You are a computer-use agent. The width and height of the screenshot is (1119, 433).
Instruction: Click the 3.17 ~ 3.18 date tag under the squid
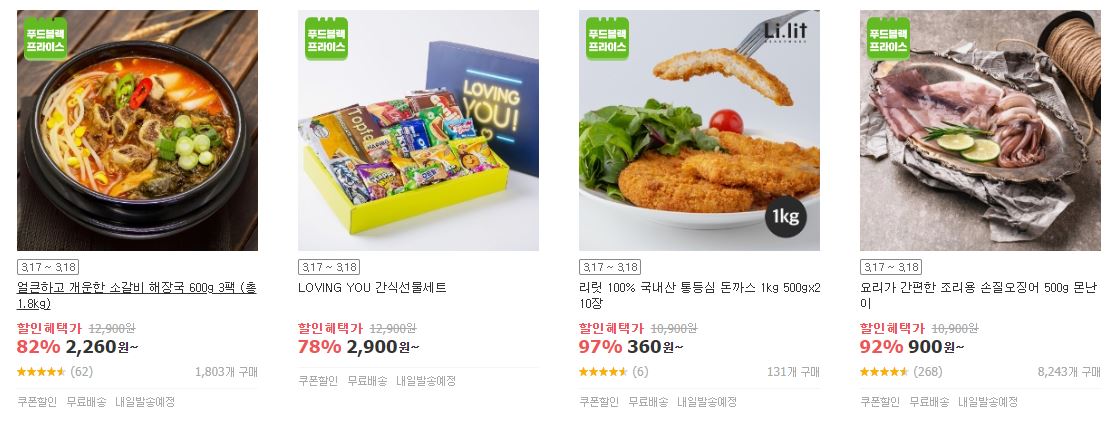[891, 268]
